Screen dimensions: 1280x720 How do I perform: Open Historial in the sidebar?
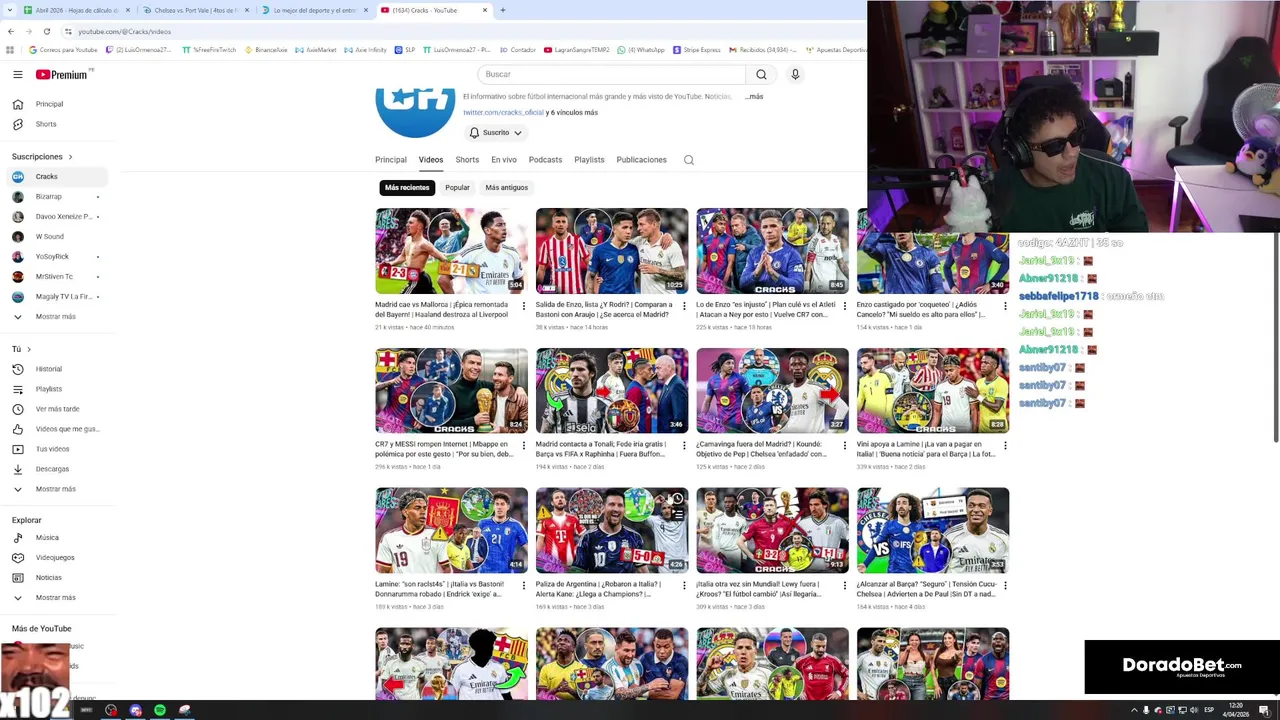49,369
